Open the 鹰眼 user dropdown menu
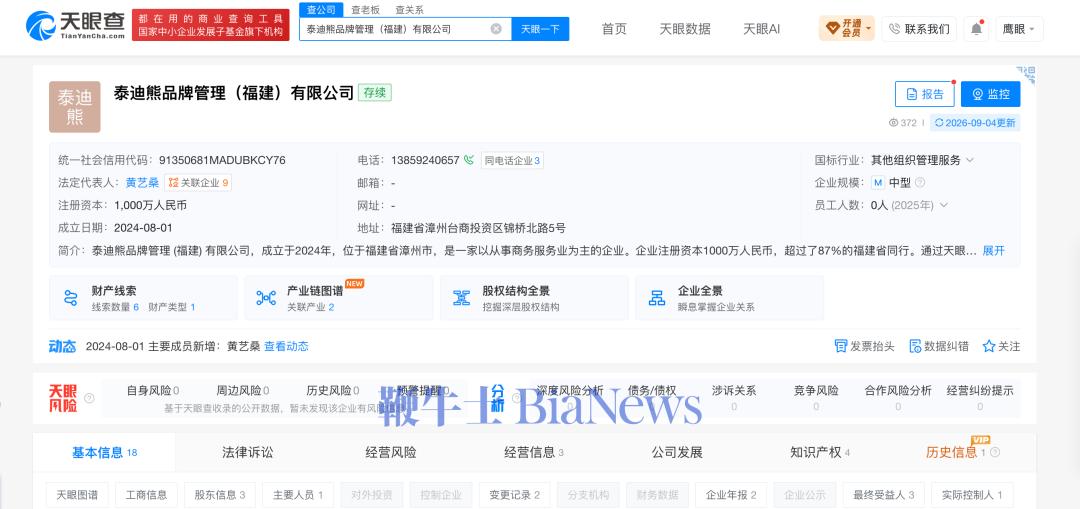This screenshot has width=1080, height=509. [x=1019, y=29]
